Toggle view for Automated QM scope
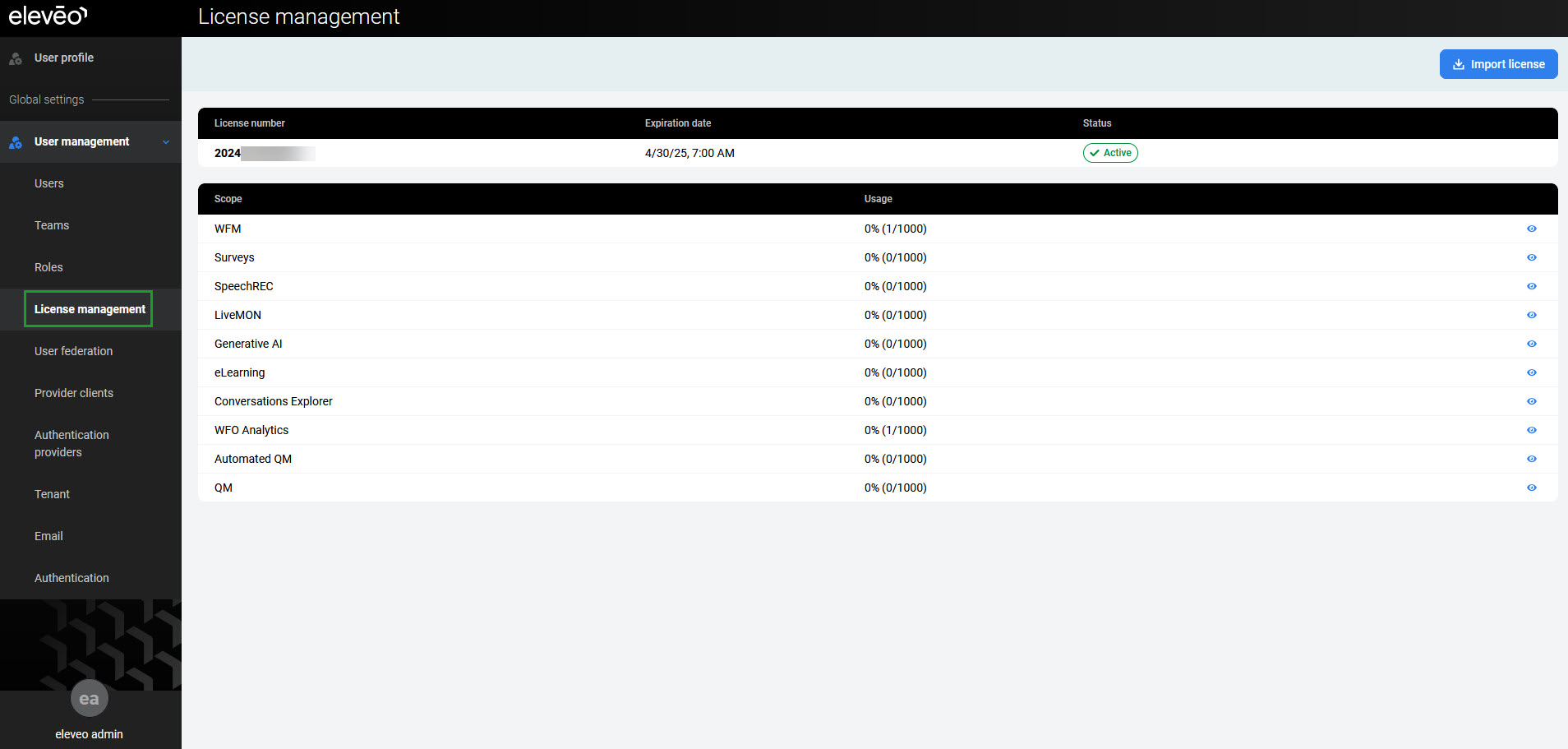 point(1531,459)
